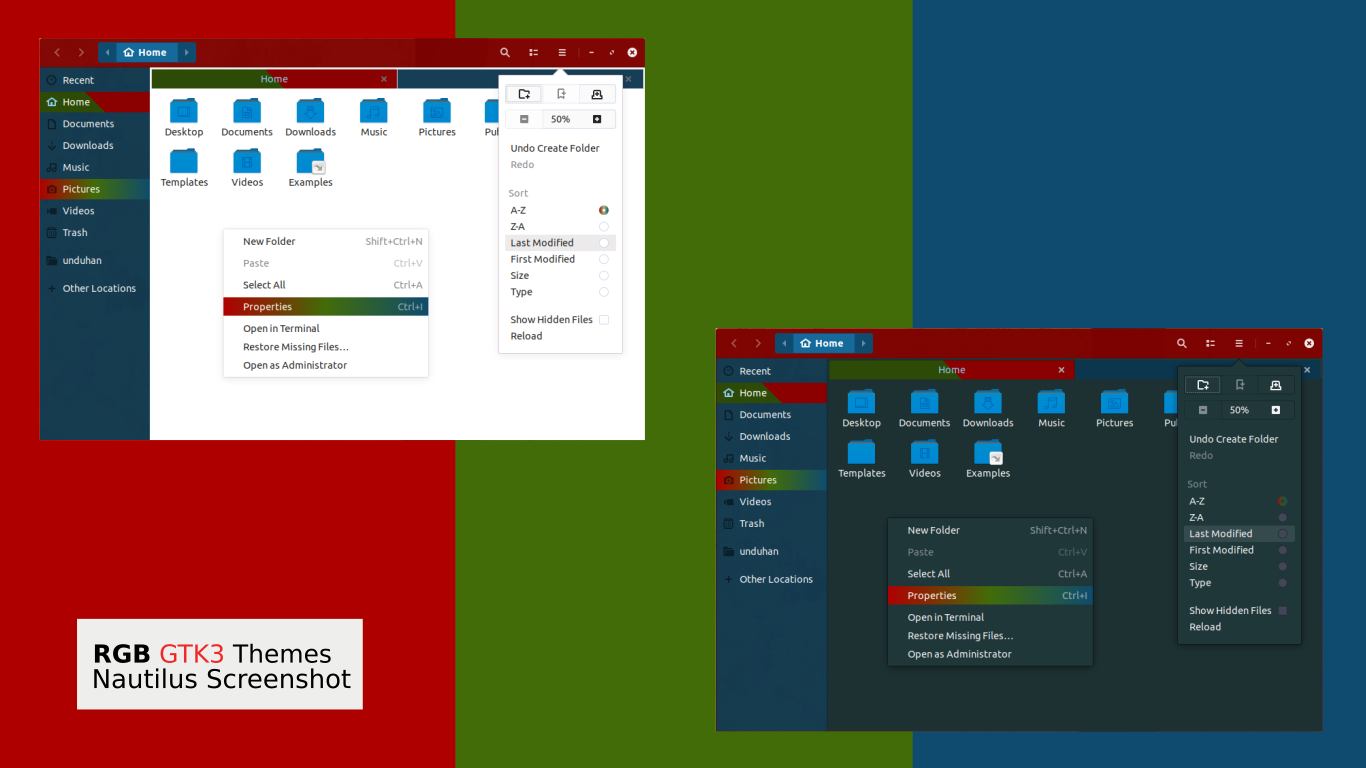This screenshot has height=768, width=1366.
Task: Zoom in with plus in the dark popover
Action: 1276,410
